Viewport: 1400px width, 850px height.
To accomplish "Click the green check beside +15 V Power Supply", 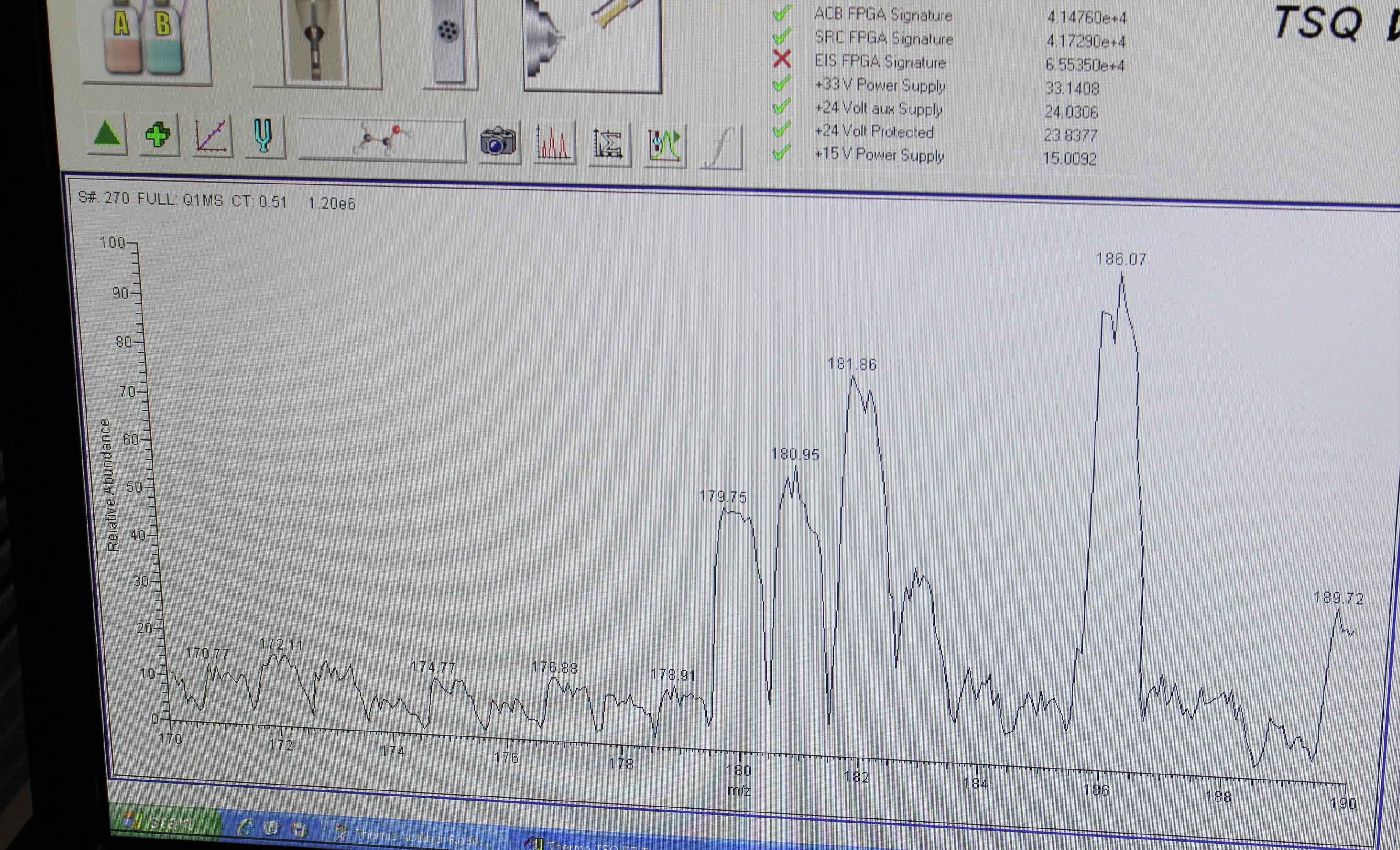I will pyautogui.click(x=782, y=152).
